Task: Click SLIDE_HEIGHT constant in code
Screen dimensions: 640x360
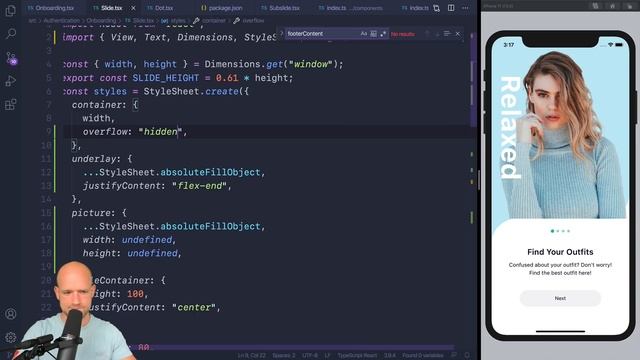Action: coord(166,78)
